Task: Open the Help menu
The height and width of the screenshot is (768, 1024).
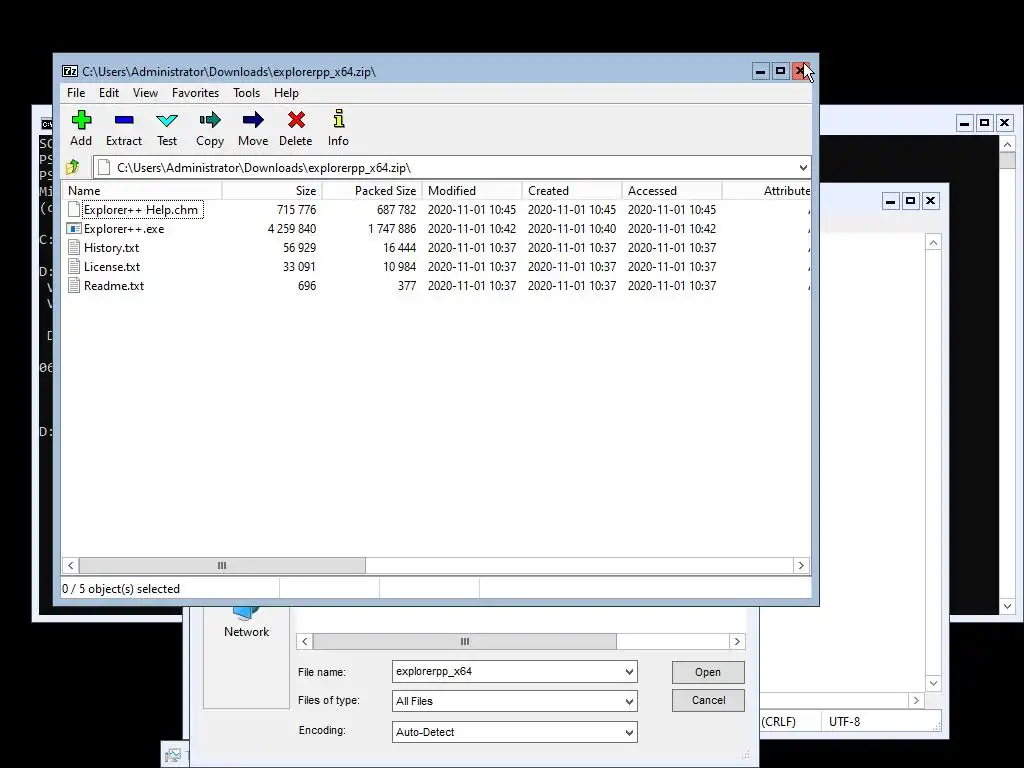Action: pos(286,93)
